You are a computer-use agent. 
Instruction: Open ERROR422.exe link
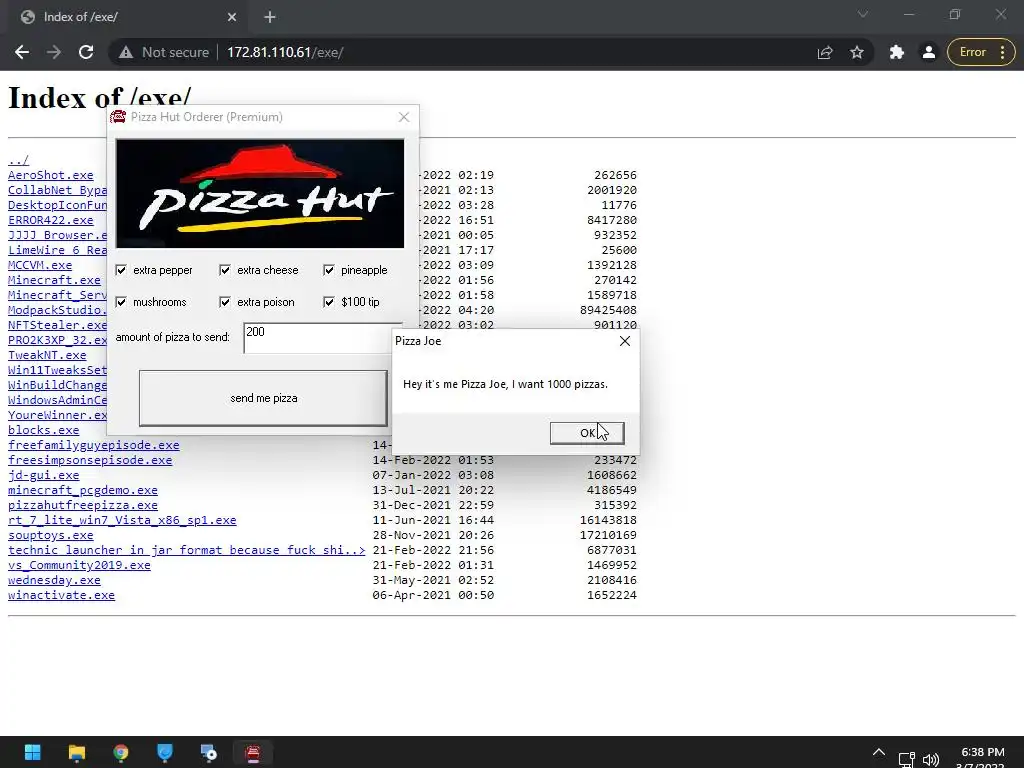point(51,220)
